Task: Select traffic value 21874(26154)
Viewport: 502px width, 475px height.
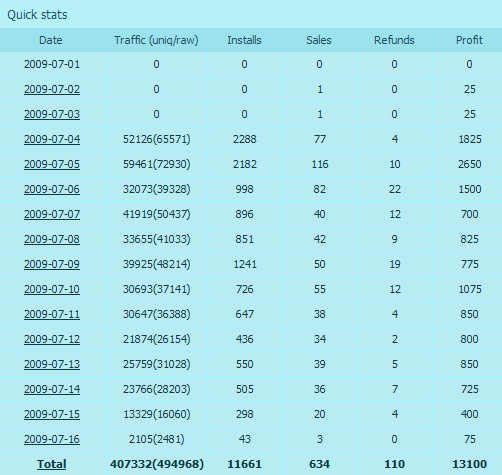Action: coord(156,339)
